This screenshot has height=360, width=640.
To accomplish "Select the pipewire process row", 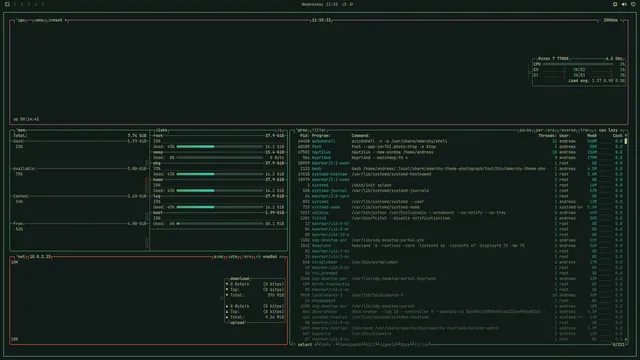I will click(460, 334).
